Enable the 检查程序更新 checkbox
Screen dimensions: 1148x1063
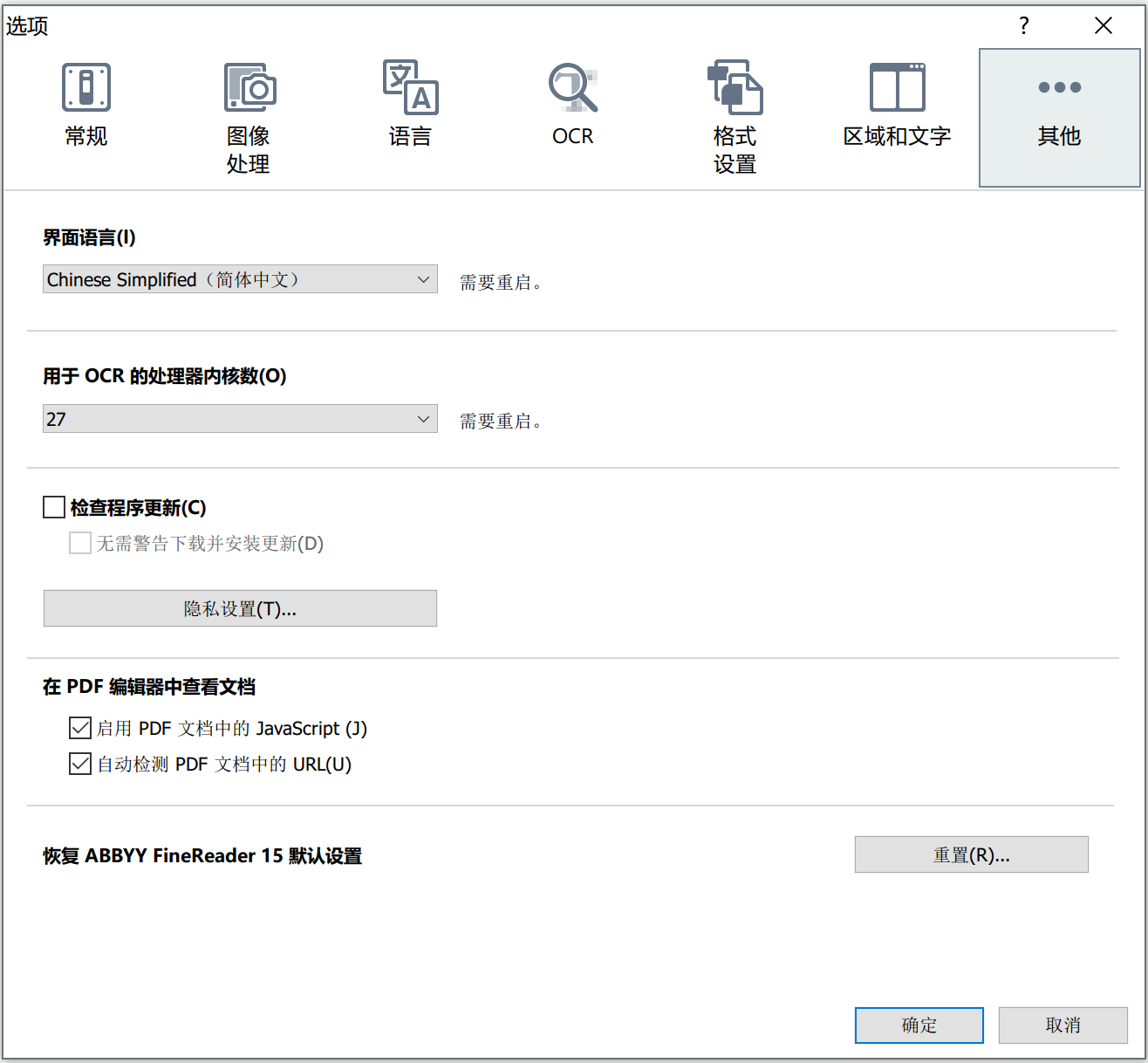coord(54,507)
